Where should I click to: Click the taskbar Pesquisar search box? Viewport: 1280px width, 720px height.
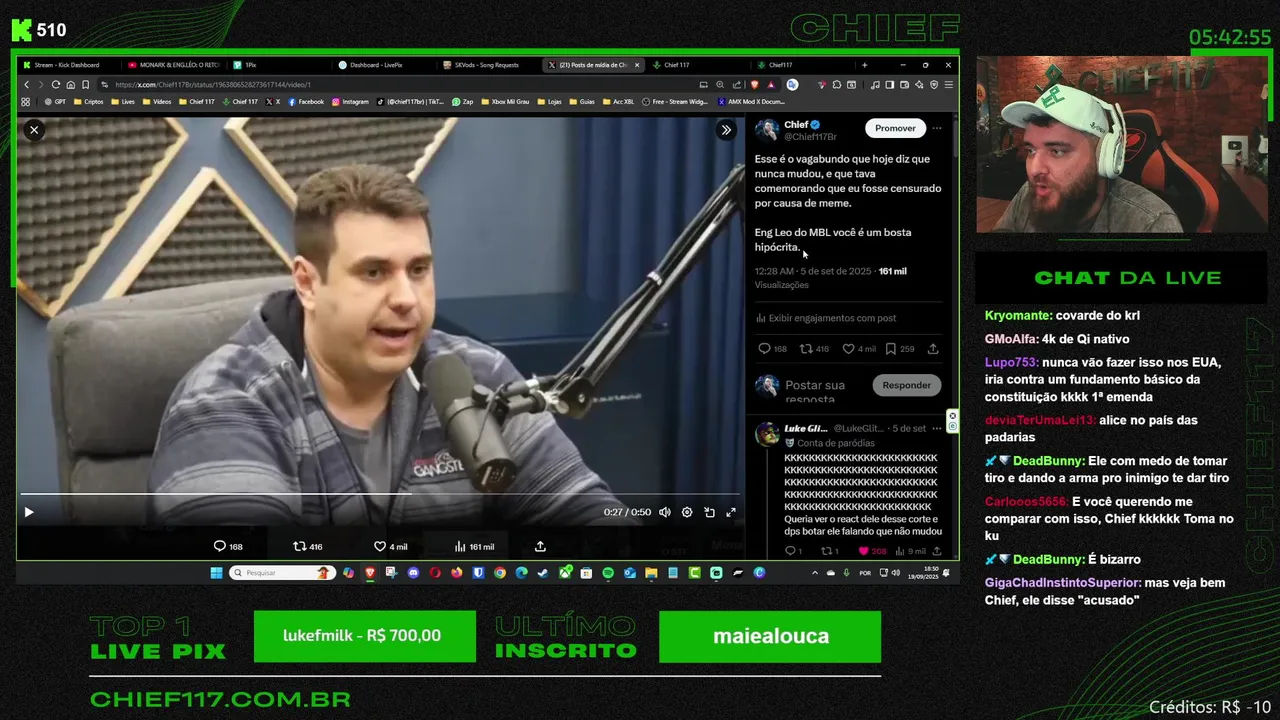point(282,573)
